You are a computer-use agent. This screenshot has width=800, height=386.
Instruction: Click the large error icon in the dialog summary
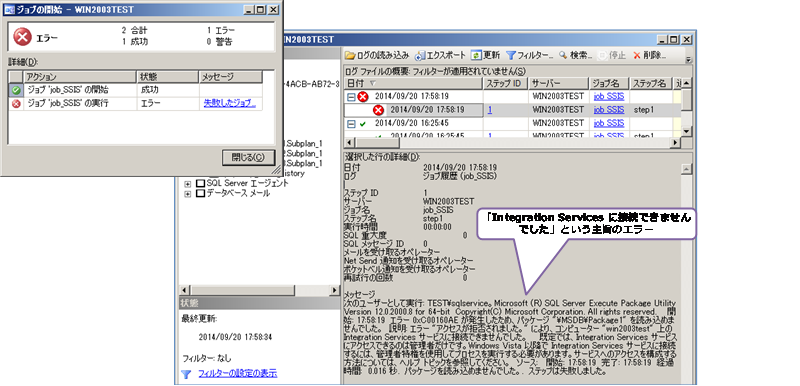point(22,37)
